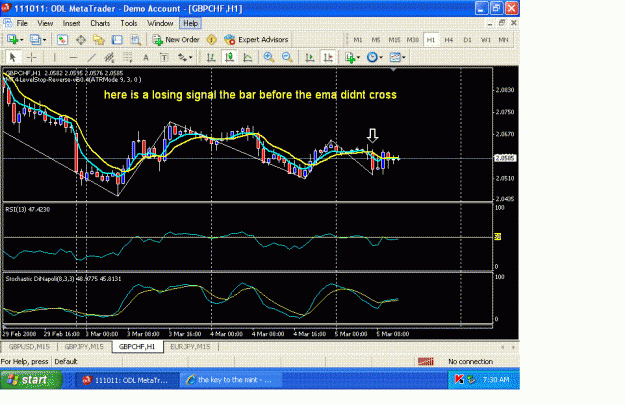Zoom out on the chart

coord(287,57)
